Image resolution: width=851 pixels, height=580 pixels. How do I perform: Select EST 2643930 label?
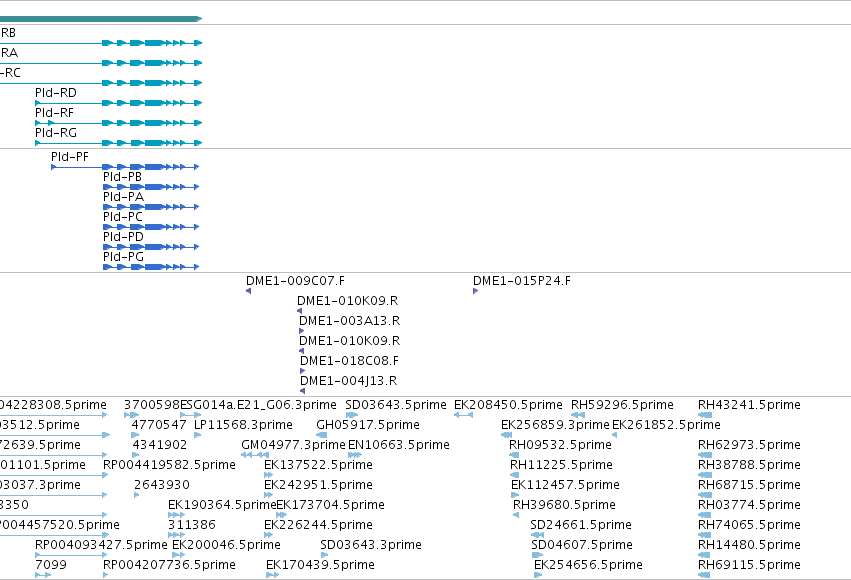162,485
